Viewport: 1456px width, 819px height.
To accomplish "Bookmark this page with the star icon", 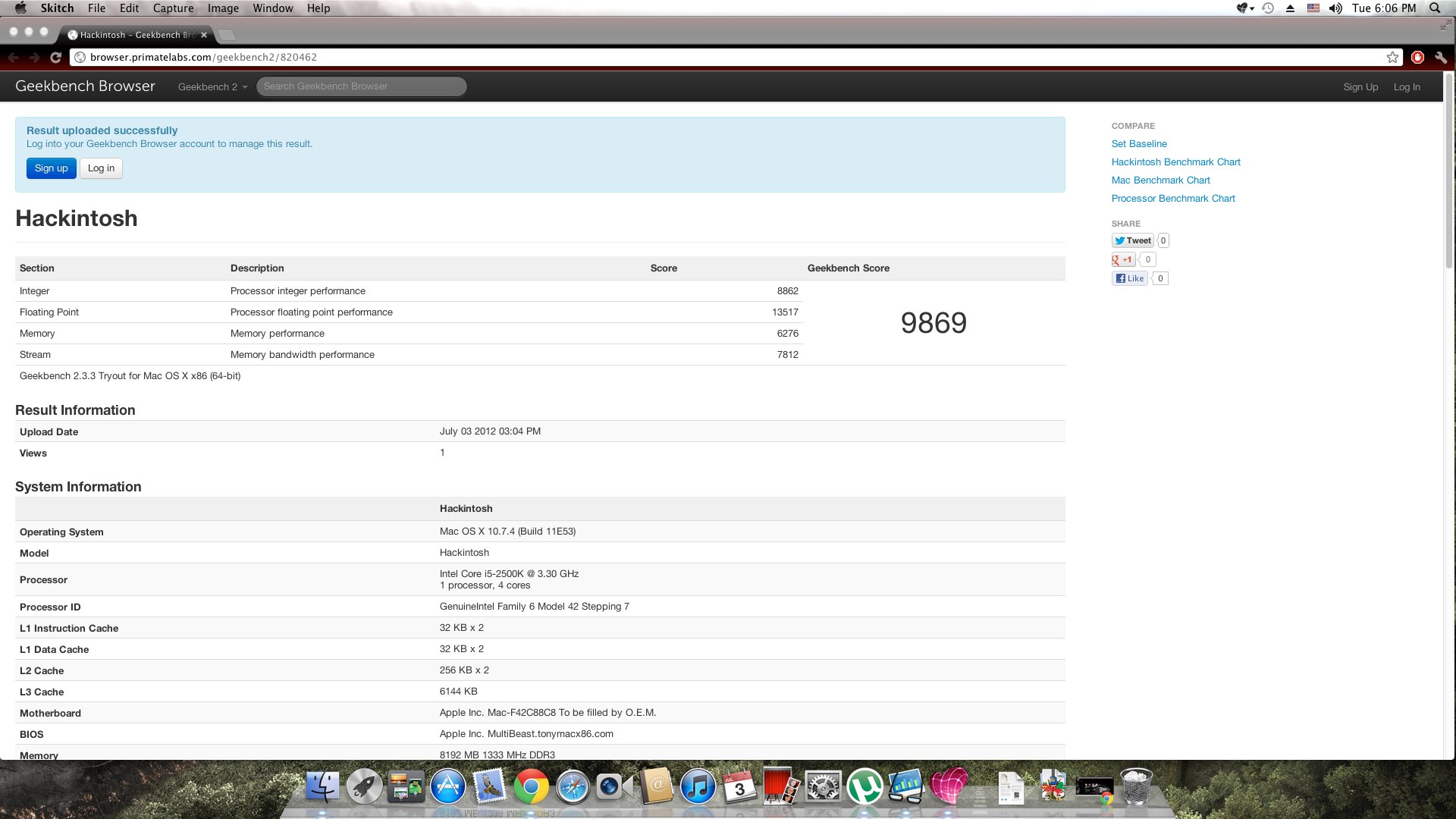I will [1392, 58].
